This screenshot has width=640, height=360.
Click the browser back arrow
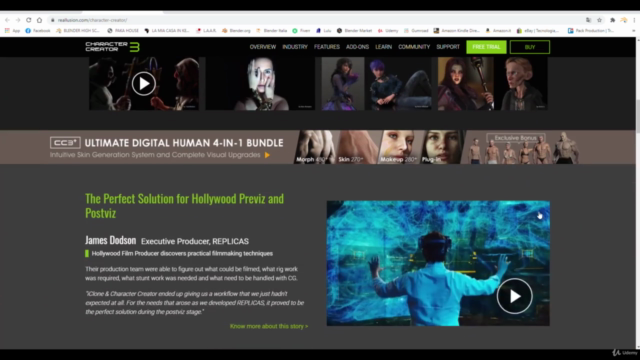coord(7,20)
